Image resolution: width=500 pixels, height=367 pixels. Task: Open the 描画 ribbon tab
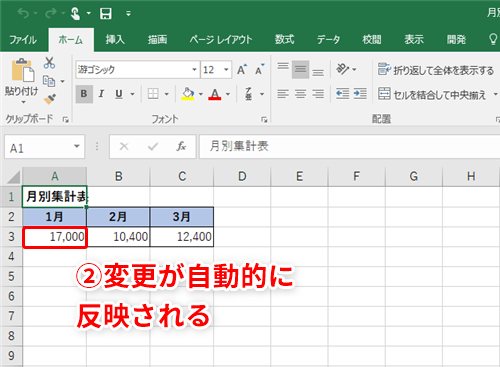click(x=157, y=40)
